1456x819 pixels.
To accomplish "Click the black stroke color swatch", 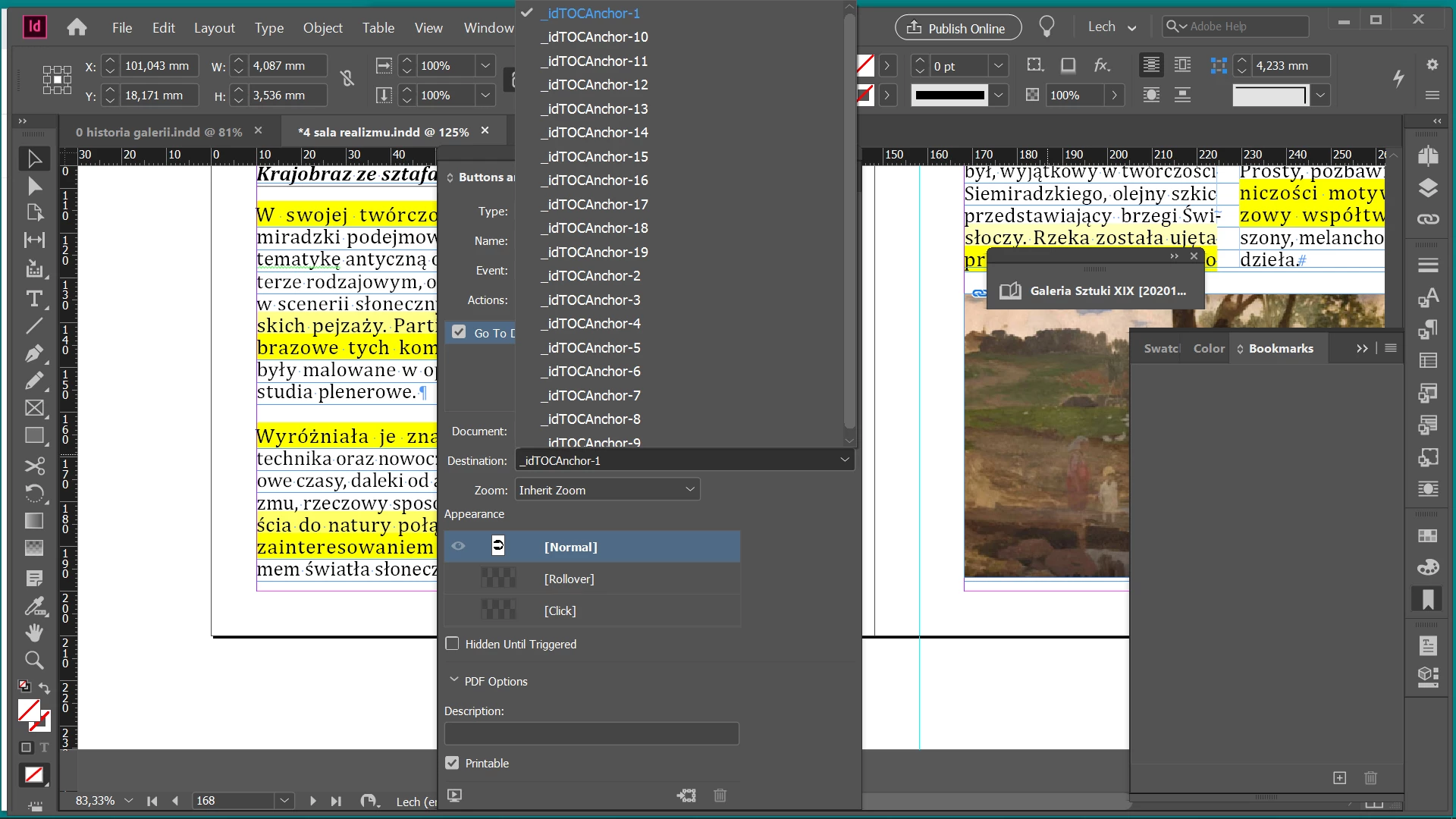I will pyautogui.click(x=949, y=96).
